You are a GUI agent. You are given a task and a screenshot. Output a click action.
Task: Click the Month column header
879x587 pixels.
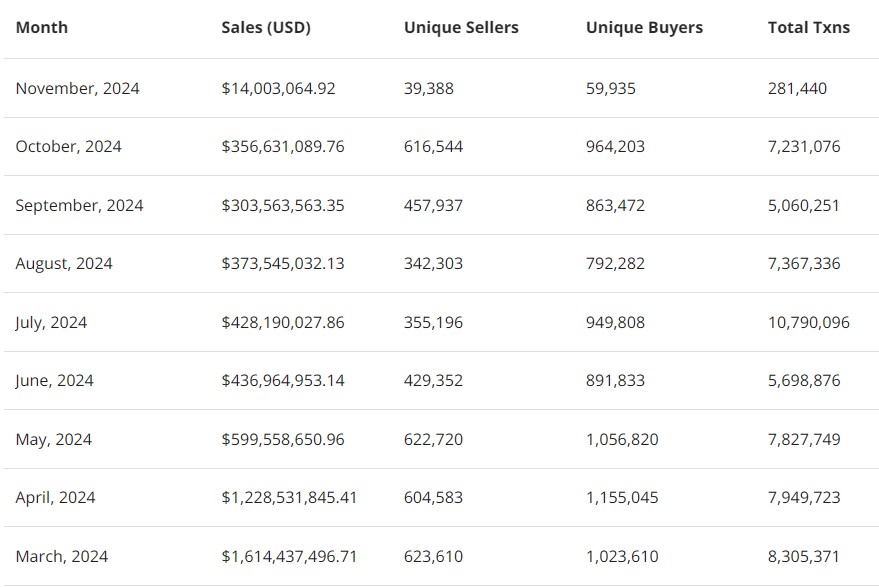tap(42, 28)
